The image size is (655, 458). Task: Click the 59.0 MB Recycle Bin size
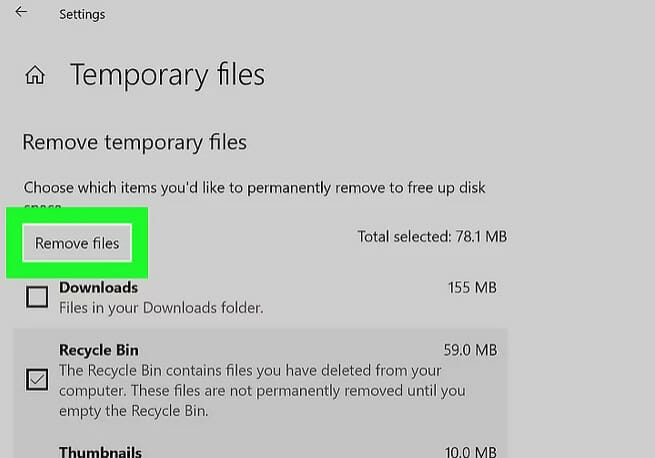tap(470, 350)
